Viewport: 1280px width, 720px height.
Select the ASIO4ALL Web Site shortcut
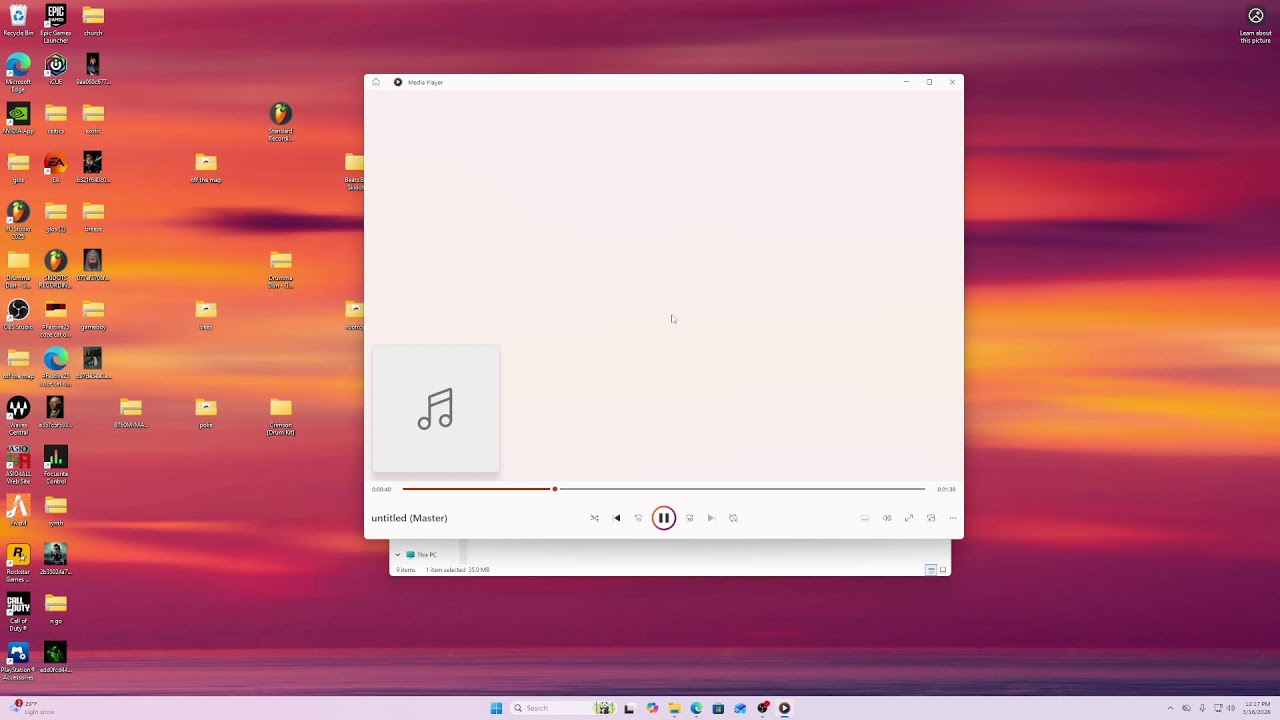(18, 464)
